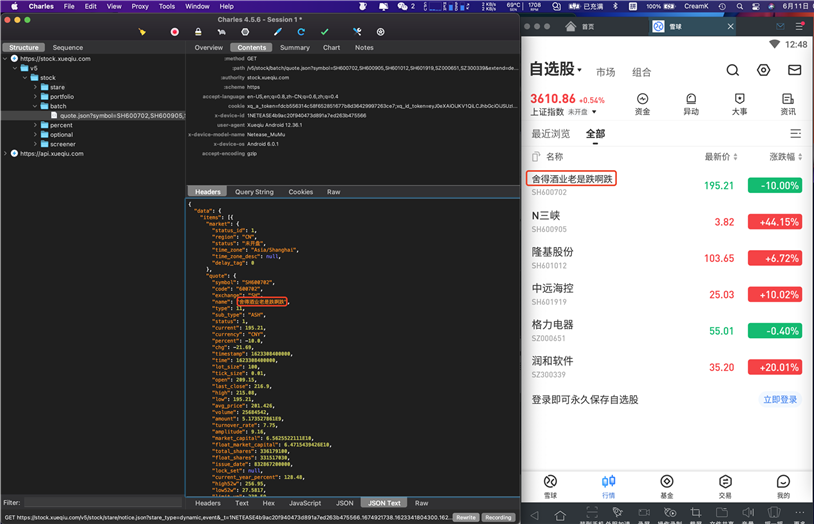The width and height of the screenshot is (814, 524).
Task: Toggle the Recording status button
Action: coord(498,517)
